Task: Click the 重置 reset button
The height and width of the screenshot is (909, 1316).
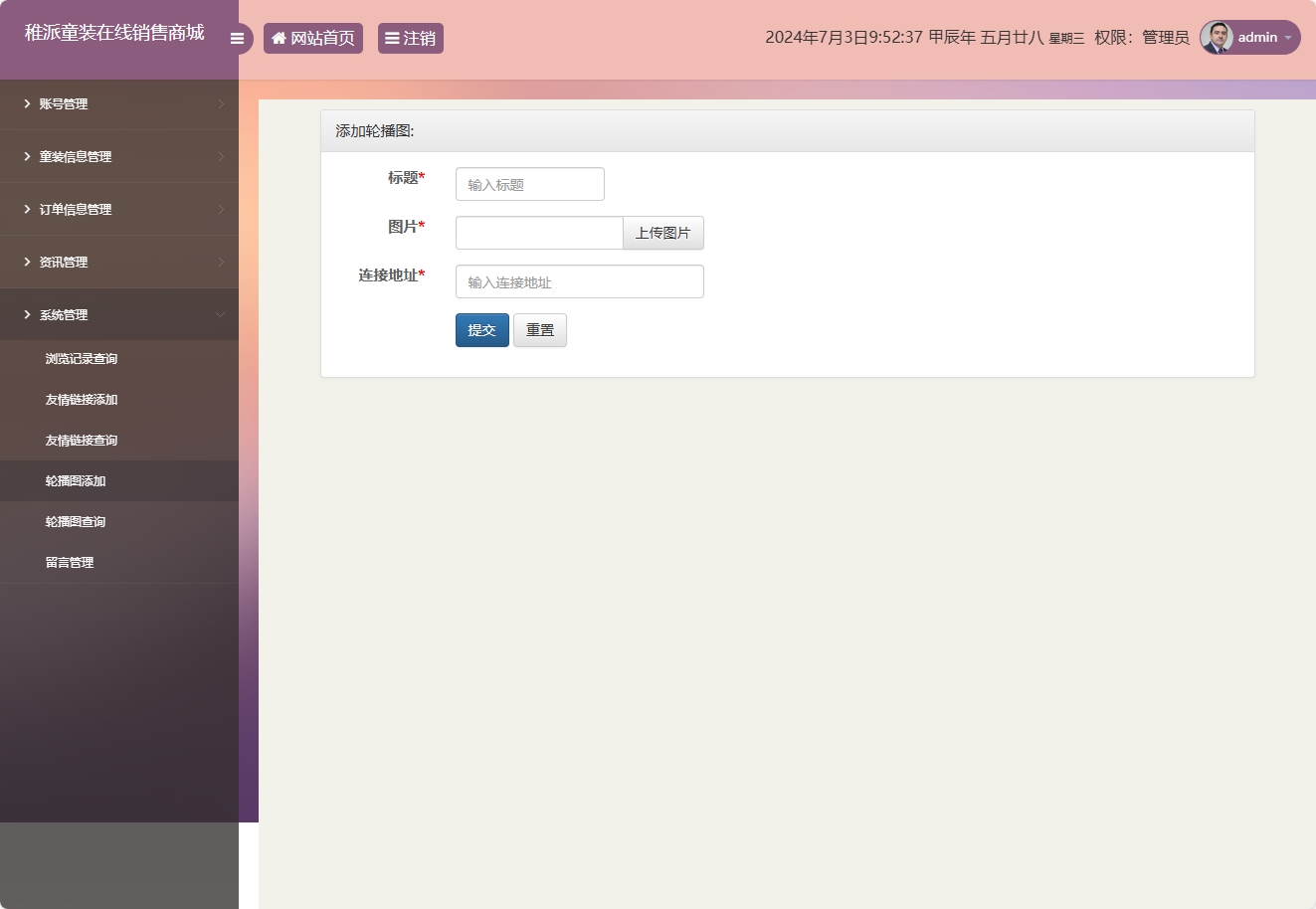Action: coord(539,329)
